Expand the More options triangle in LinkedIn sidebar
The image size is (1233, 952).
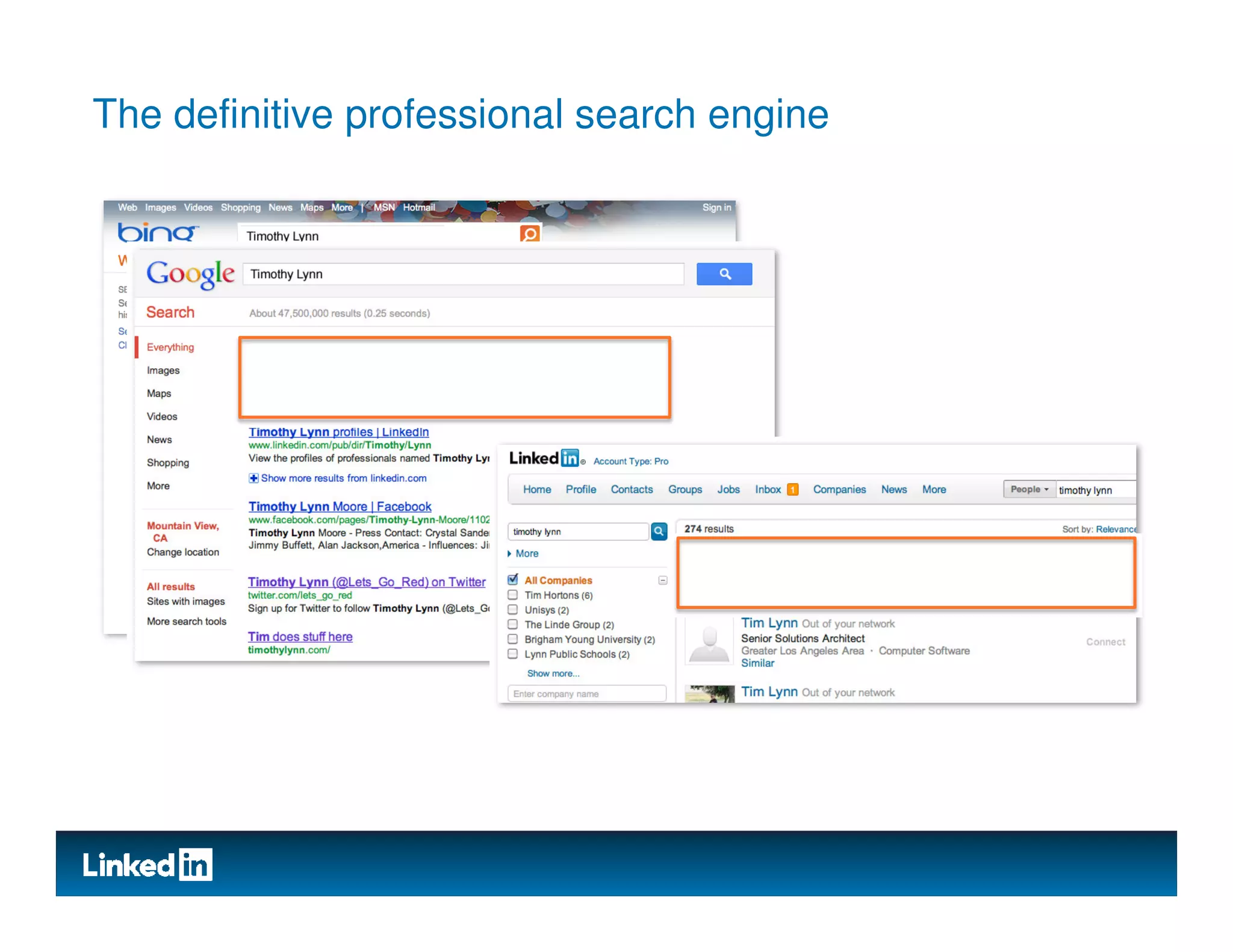(x=509, y=554)
